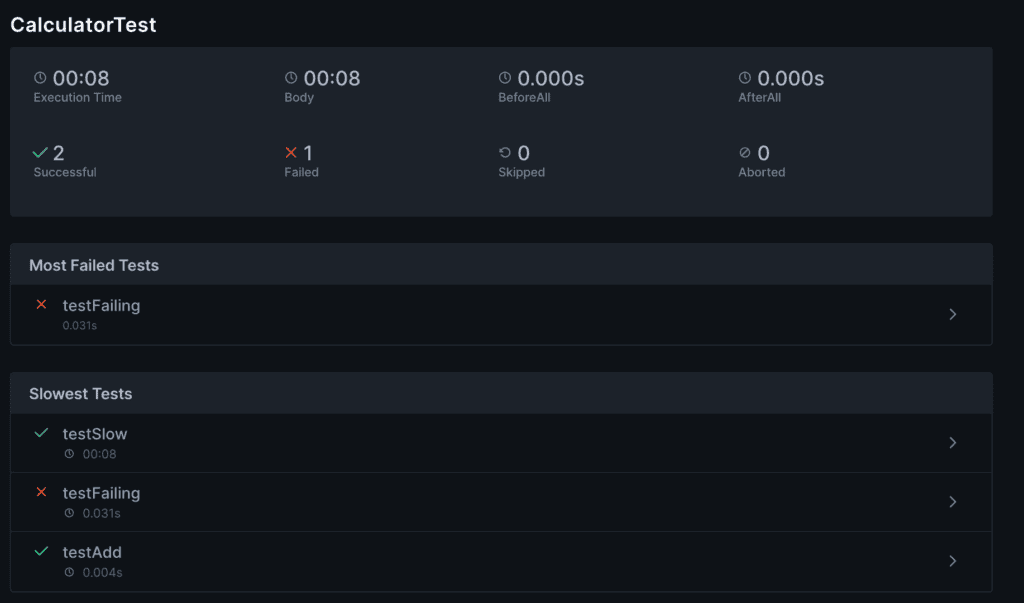Expand details for testAdd via its chevron
The image size is (1024, 603).
click(952, 561)
